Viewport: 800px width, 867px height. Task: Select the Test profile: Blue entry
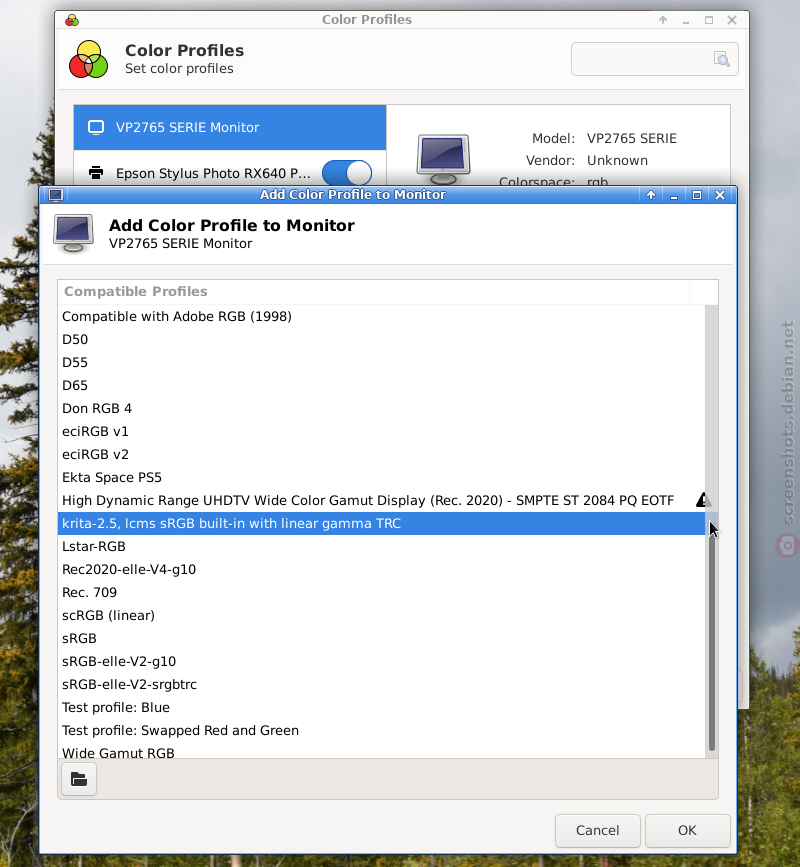[381, 708]
